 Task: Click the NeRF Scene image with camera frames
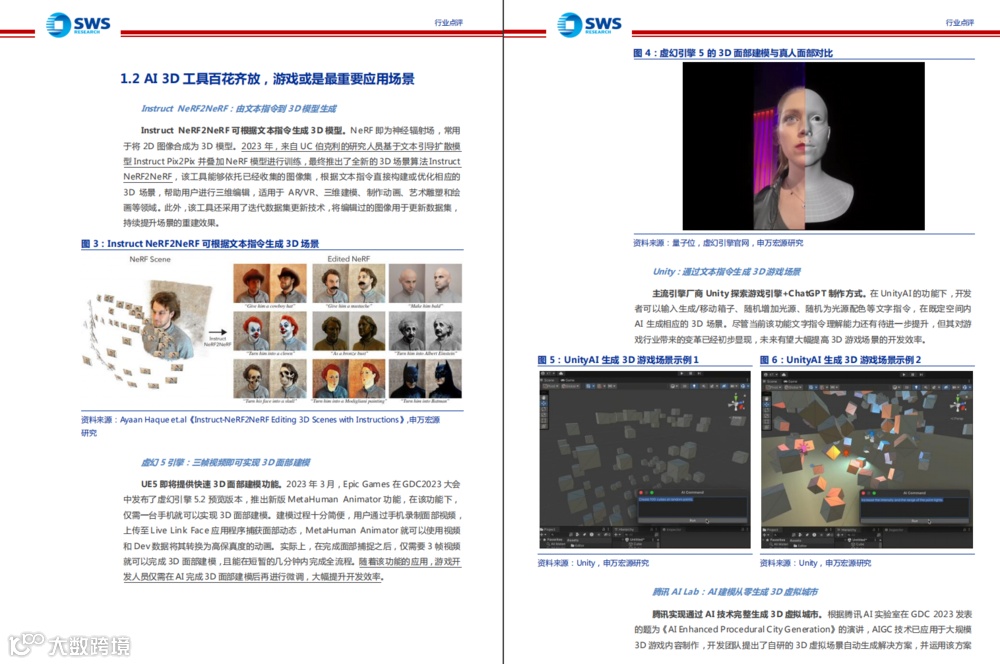(148, 334)
